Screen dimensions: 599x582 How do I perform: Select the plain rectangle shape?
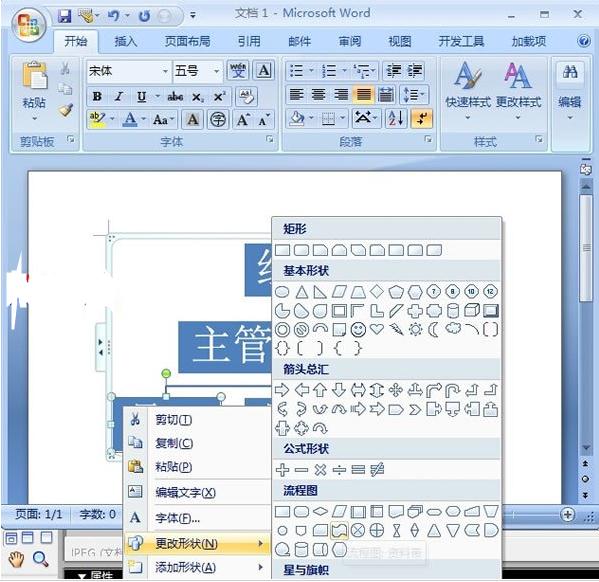(282, 250)
